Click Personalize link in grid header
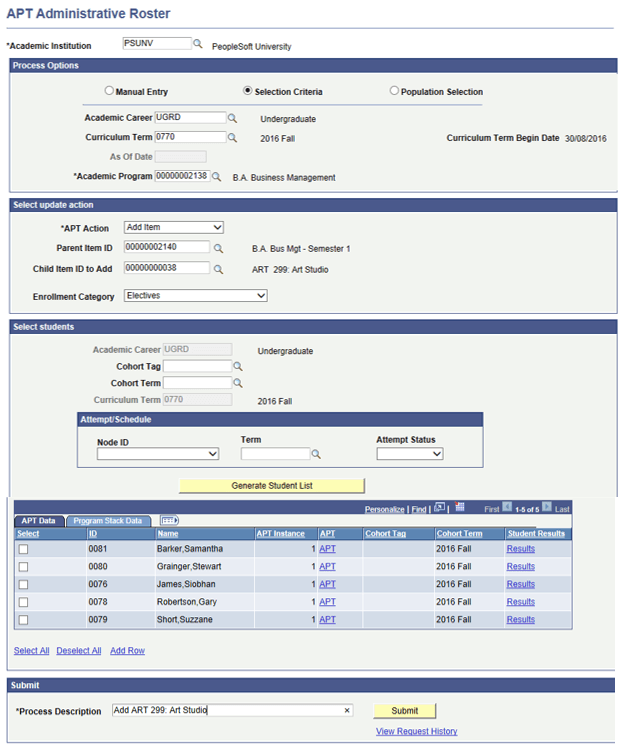 [x=384, y=510]
